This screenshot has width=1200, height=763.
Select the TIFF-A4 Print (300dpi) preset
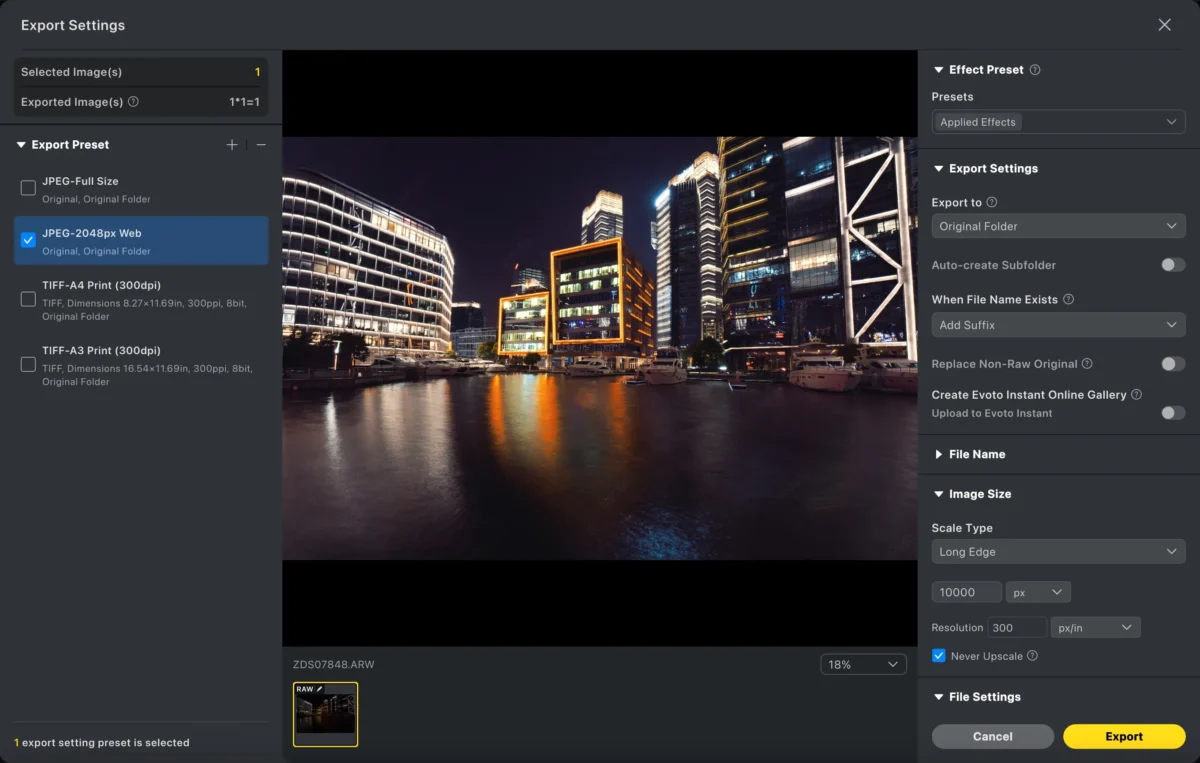point(28,299)
